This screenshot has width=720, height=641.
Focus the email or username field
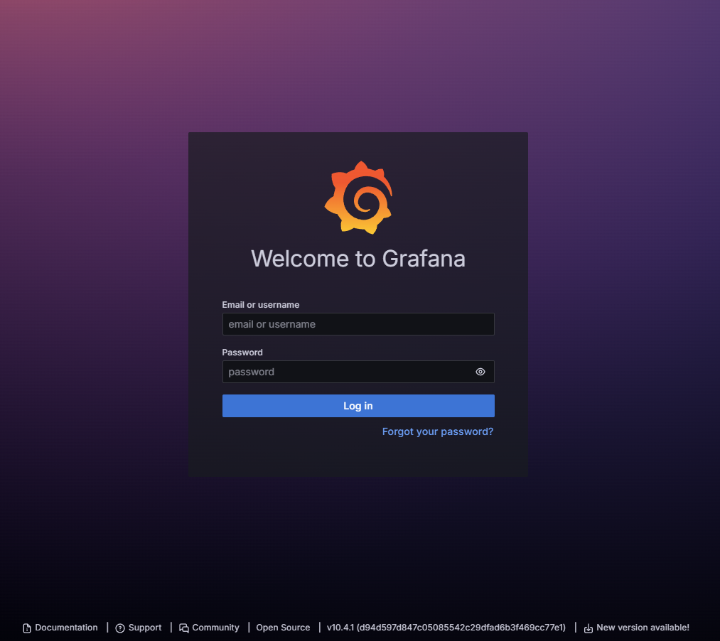[358, 324]
